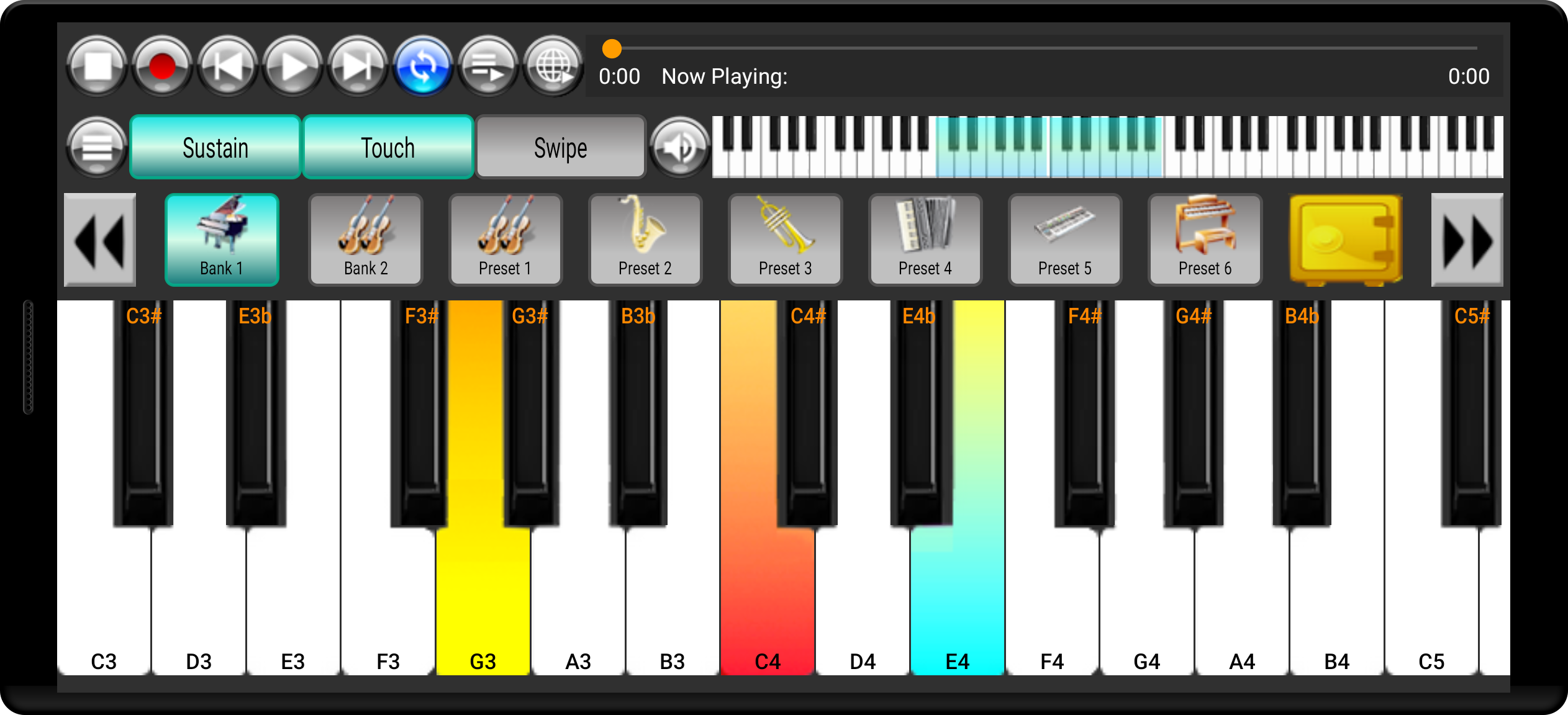This screenshot has height=715, width=1568.
Task: Play the D4 white key
Action: tap(863, 602)
